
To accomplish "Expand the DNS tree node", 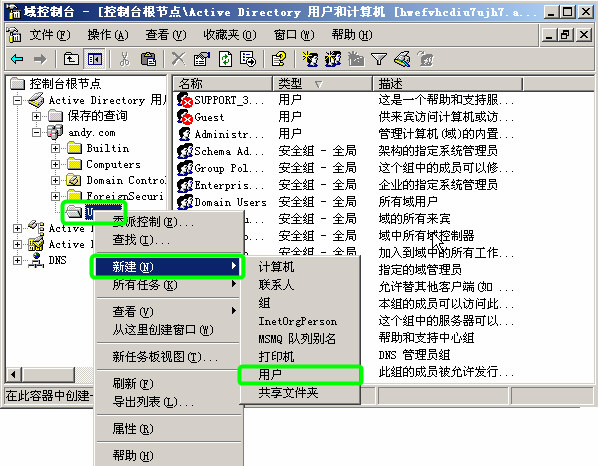I will (x=17, y=260).
